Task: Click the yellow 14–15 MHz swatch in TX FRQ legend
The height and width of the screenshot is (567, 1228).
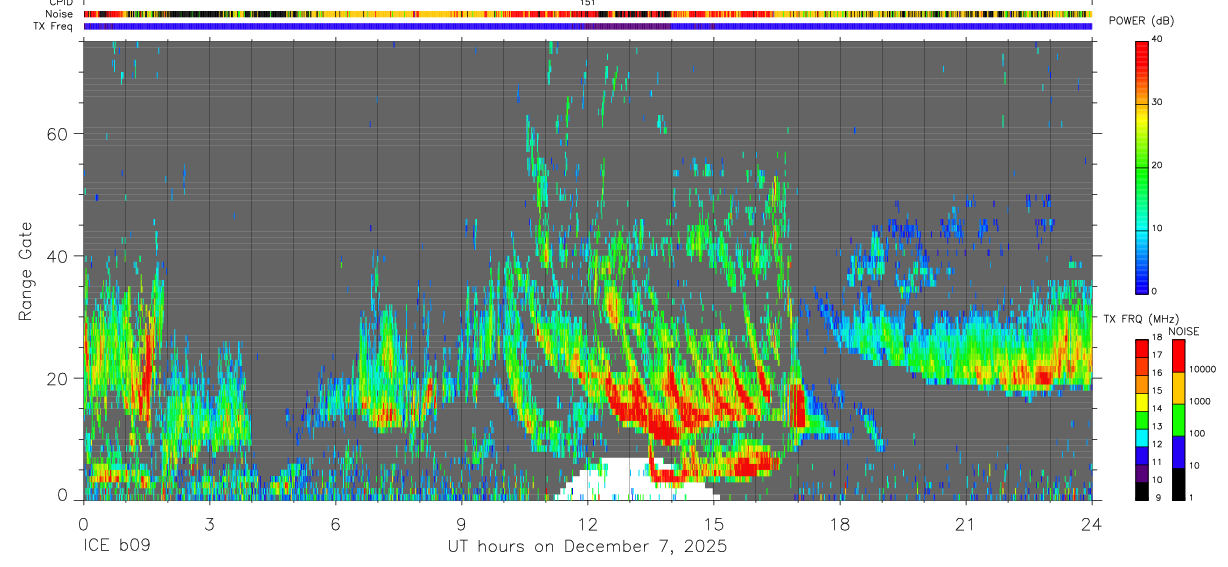Action: (x=1142, y=401)
